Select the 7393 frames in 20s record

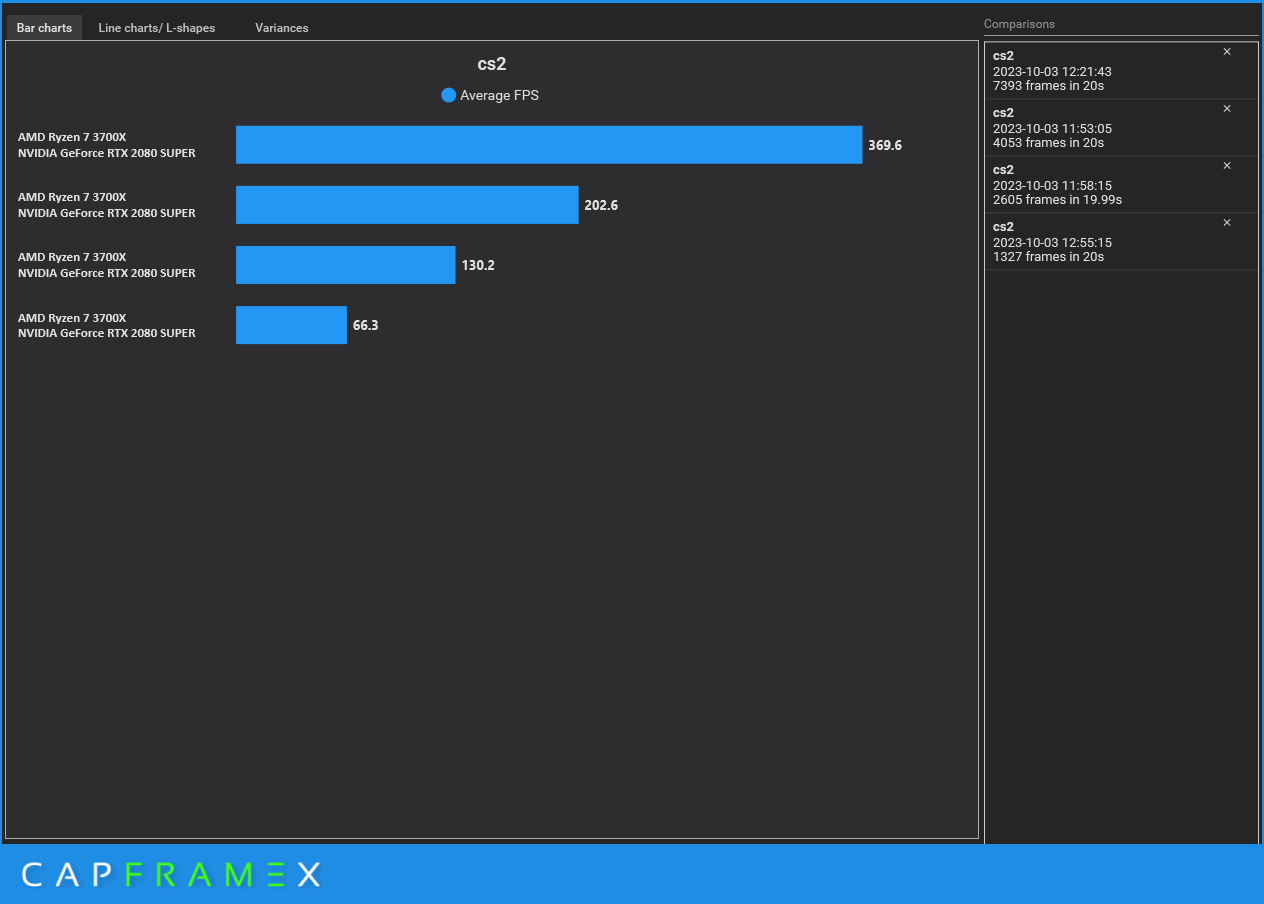point(1121,71)
